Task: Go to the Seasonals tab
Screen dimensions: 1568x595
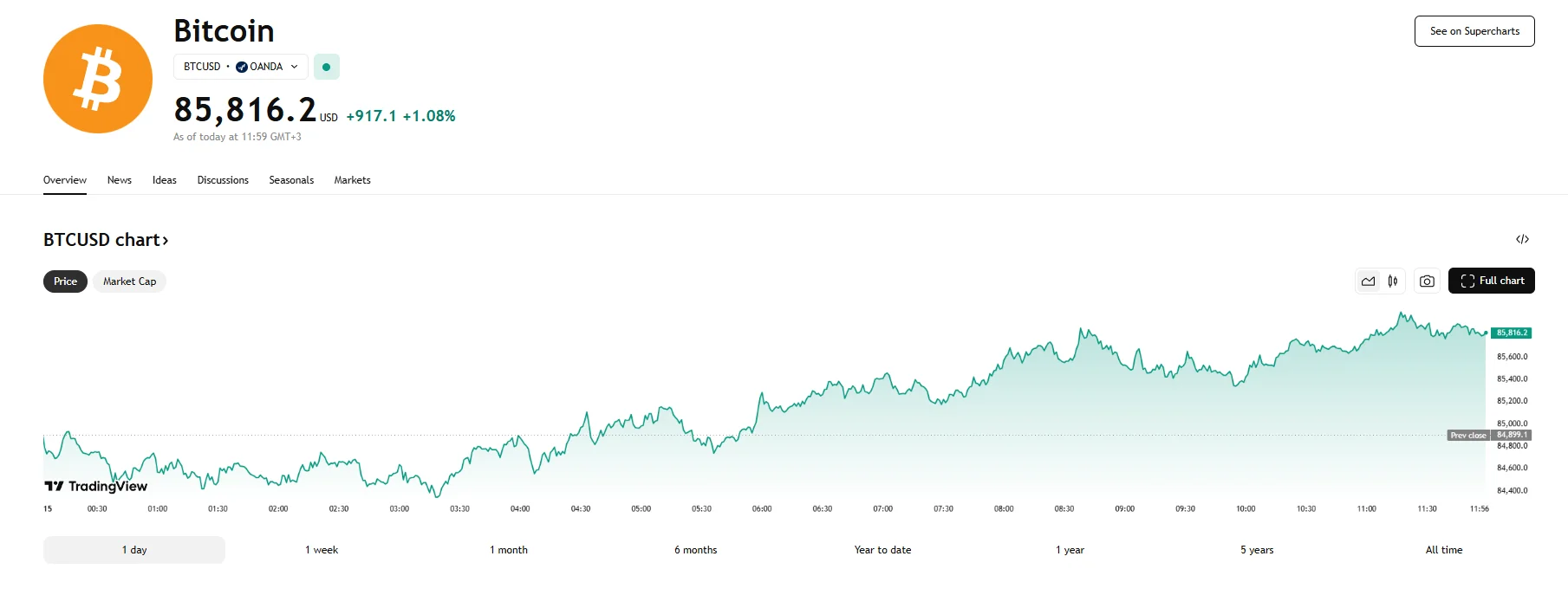Action: pos(291,180)
